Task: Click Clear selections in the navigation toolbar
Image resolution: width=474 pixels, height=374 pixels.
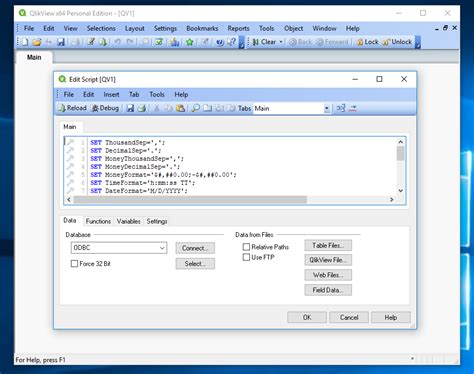Action: pos(265,42)
